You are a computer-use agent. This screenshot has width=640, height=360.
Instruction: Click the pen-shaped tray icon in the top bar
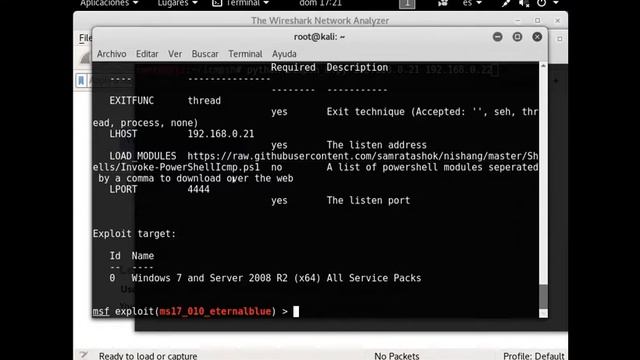[506, 3]
